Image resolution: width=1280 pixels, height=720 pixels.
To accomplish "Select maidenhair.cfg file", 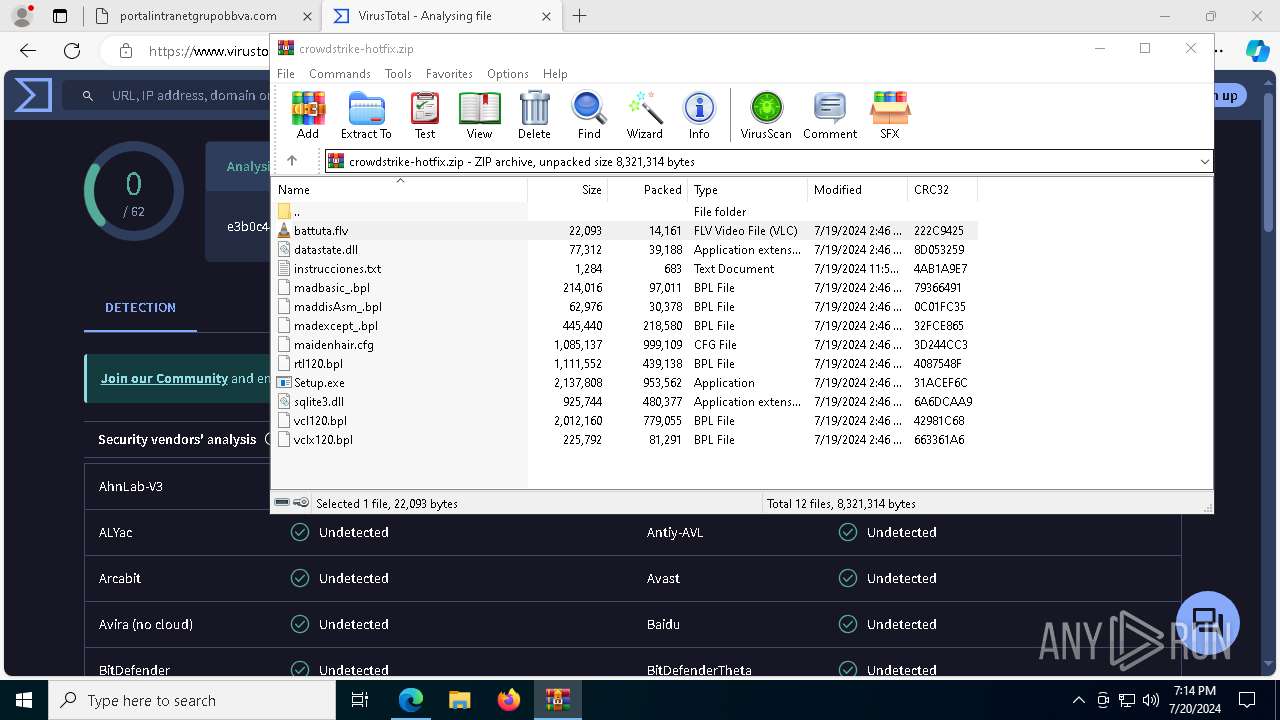I will tap(625, 345).
